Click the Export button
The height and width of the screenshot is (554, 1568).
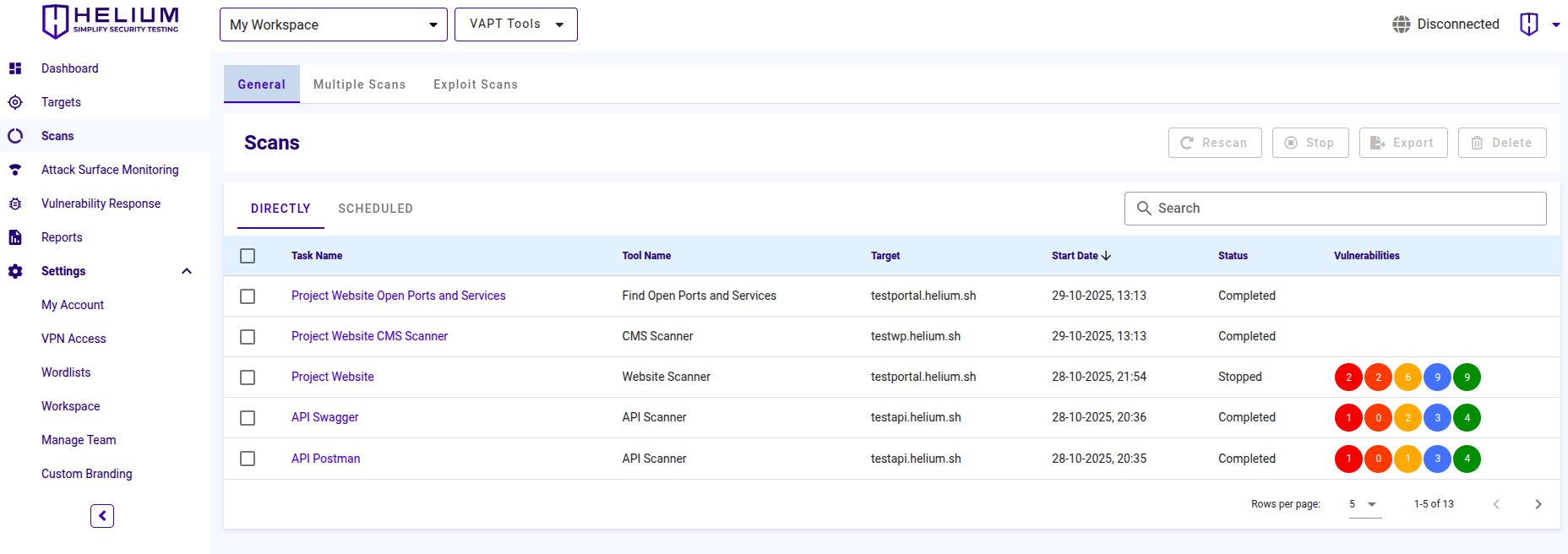tap(1402, 143)
